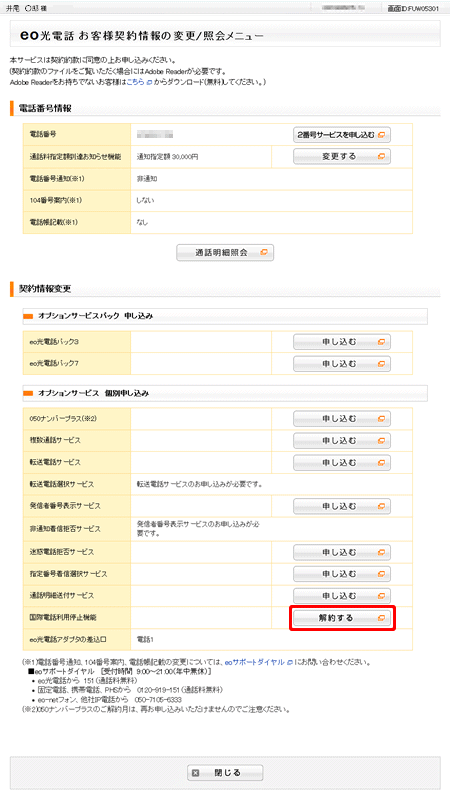
Task: Open the こちら Adobe Reader download link
Action: click(135, 82)
